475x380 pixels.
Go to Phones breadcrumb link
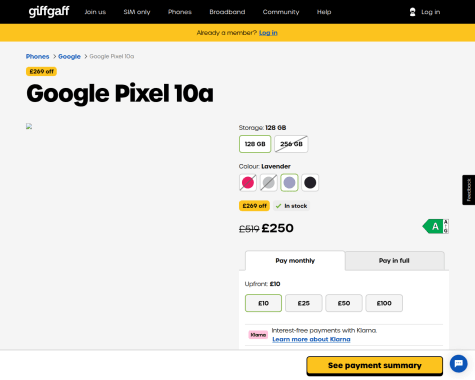click(x=37, y=56)
